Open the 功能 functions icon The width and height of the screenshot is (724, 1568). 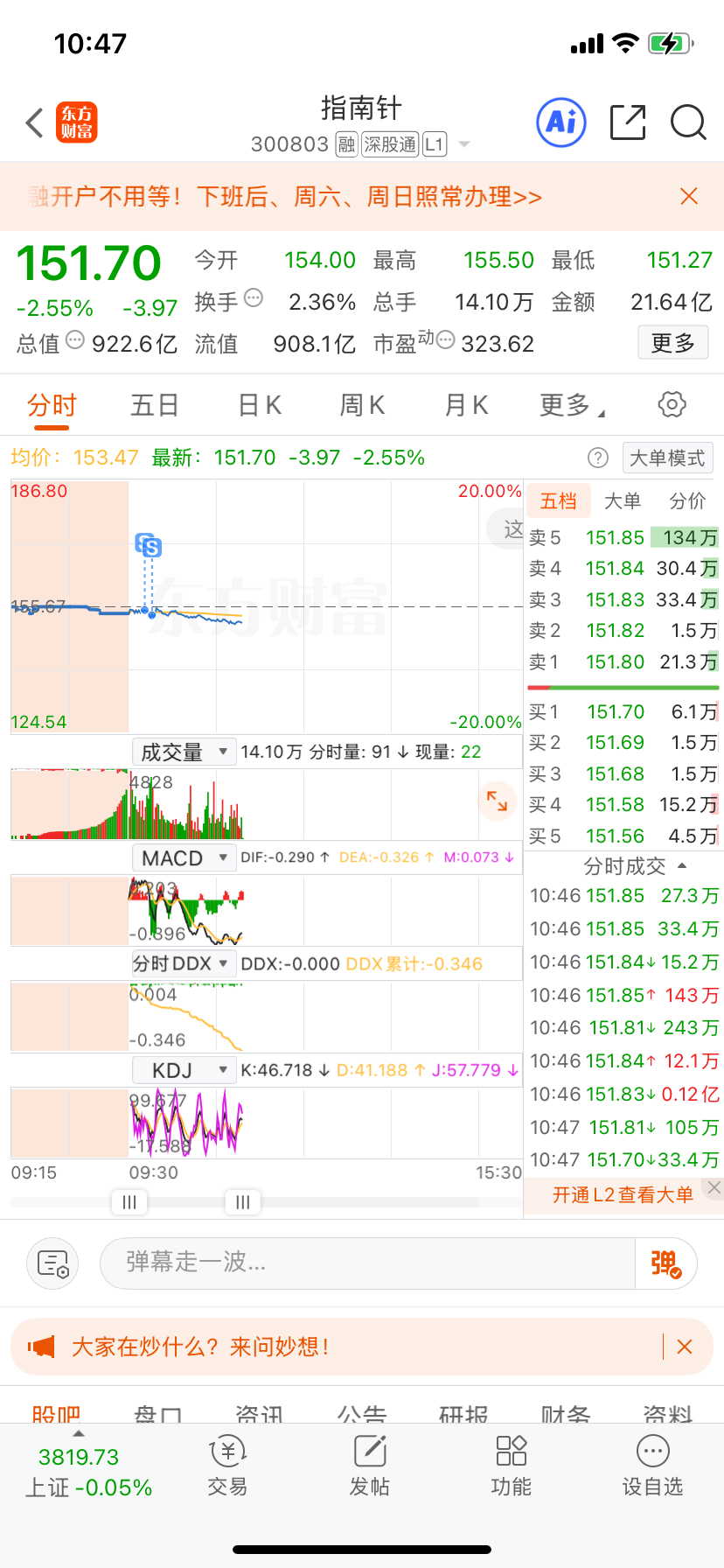click(x=511, y=1466)
